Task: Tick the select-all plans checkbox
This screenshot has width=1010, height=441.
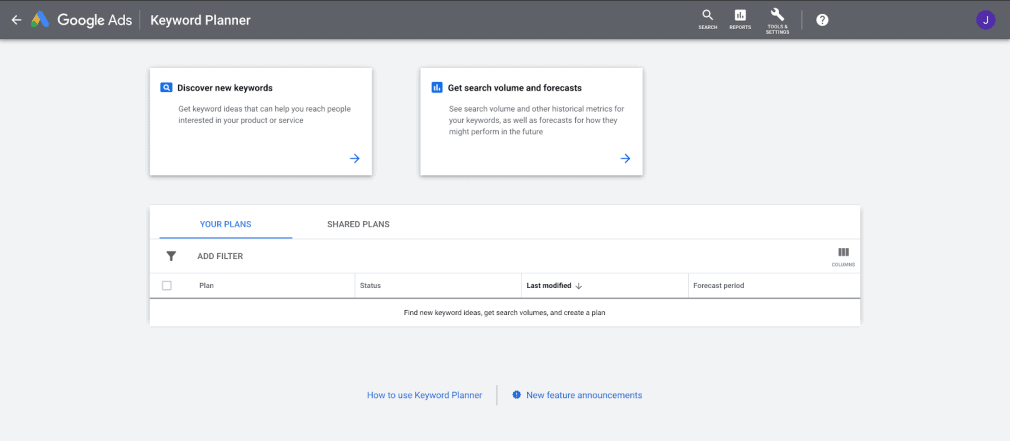Action: [x=167, y=286]
